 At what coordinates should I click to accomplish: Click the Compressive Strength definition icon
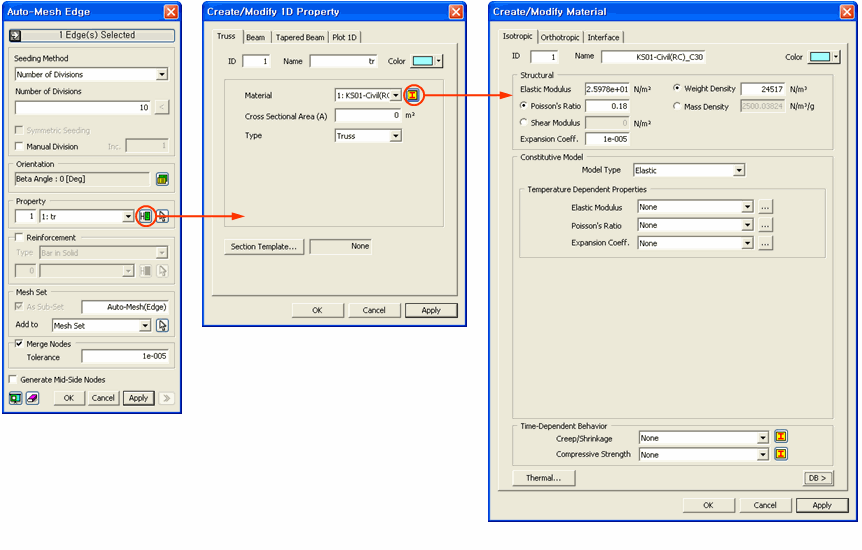[781, 454]
